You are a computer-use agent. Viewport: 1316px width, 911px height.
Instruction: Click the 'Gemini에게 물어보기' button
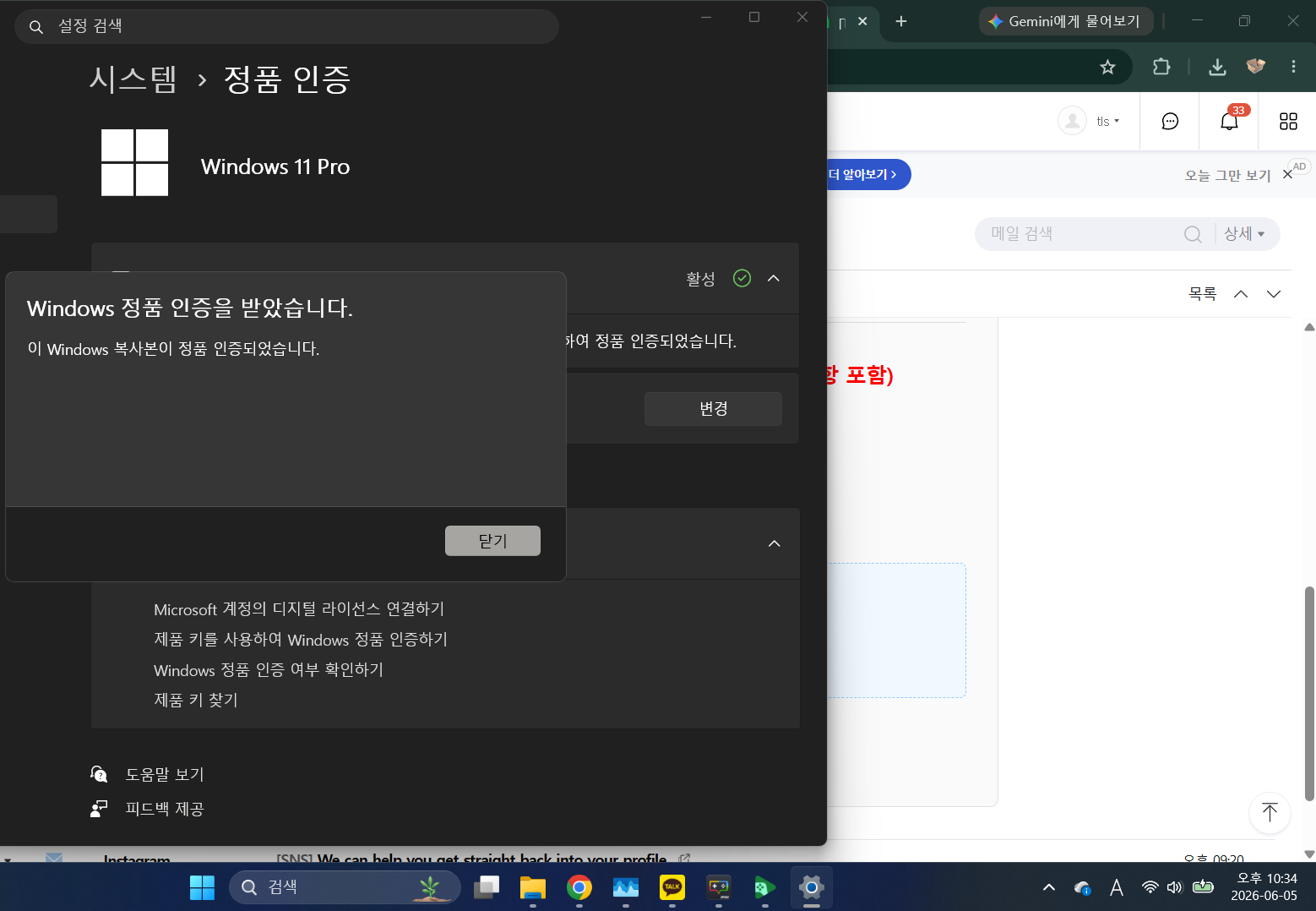point(1064,21)
